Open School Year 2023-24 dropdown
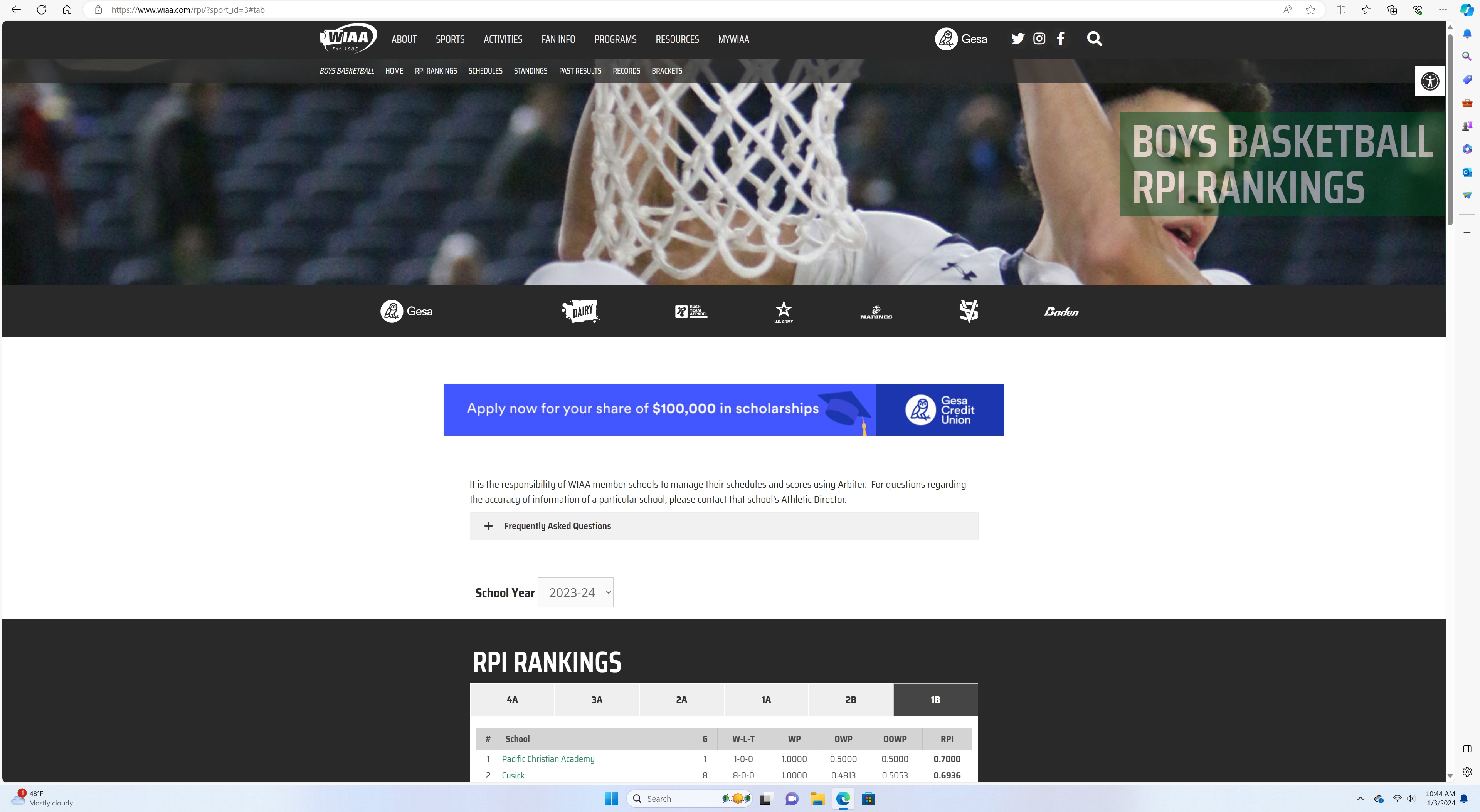1480x812 pixels. click(575, 592)
